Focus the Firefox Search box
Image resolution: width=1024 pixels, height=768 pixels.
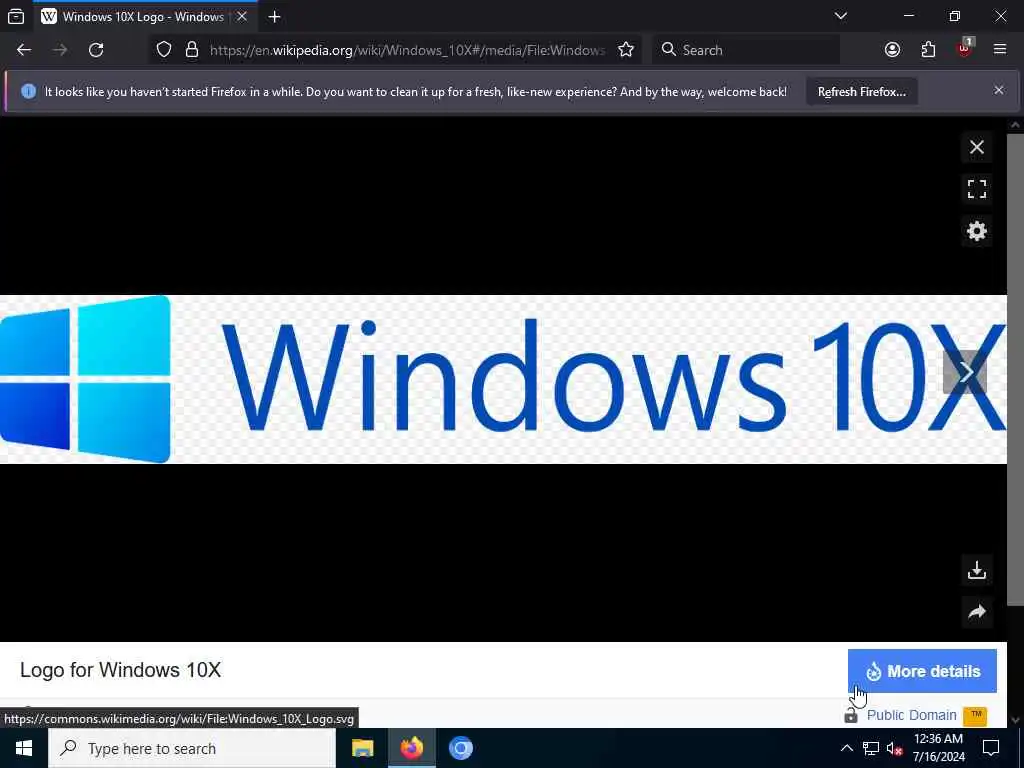click(746, 50)
